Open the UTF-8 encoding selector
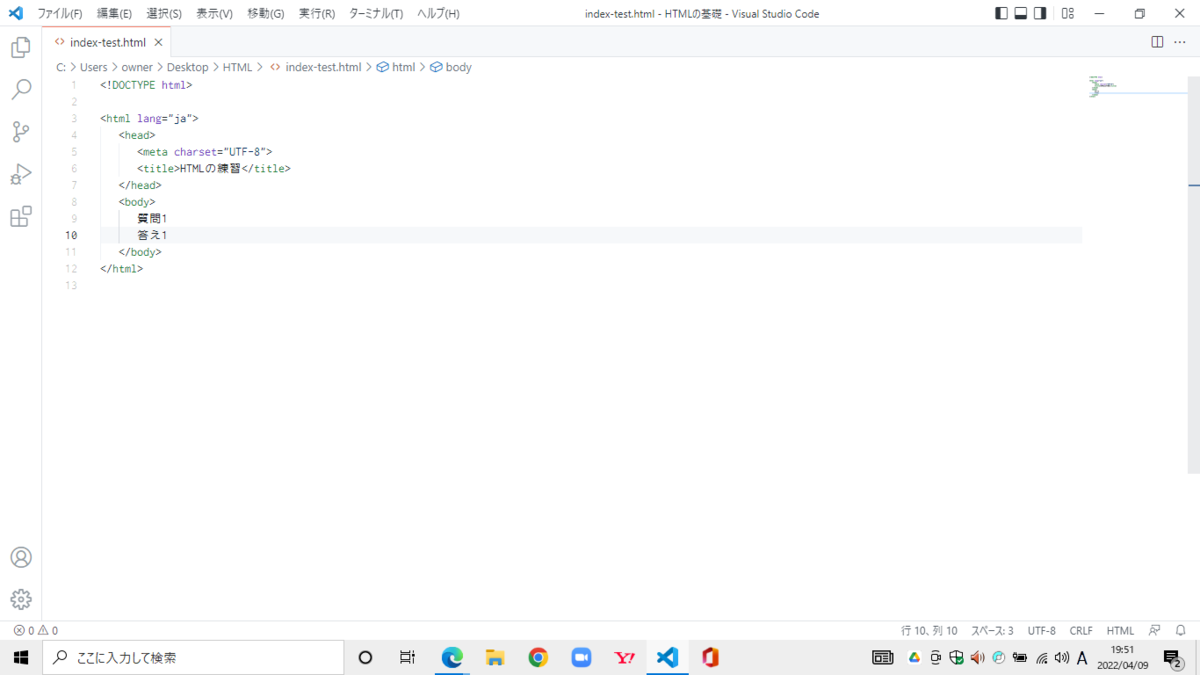Screen dimensions: 1200x675 coord(1041,630)
